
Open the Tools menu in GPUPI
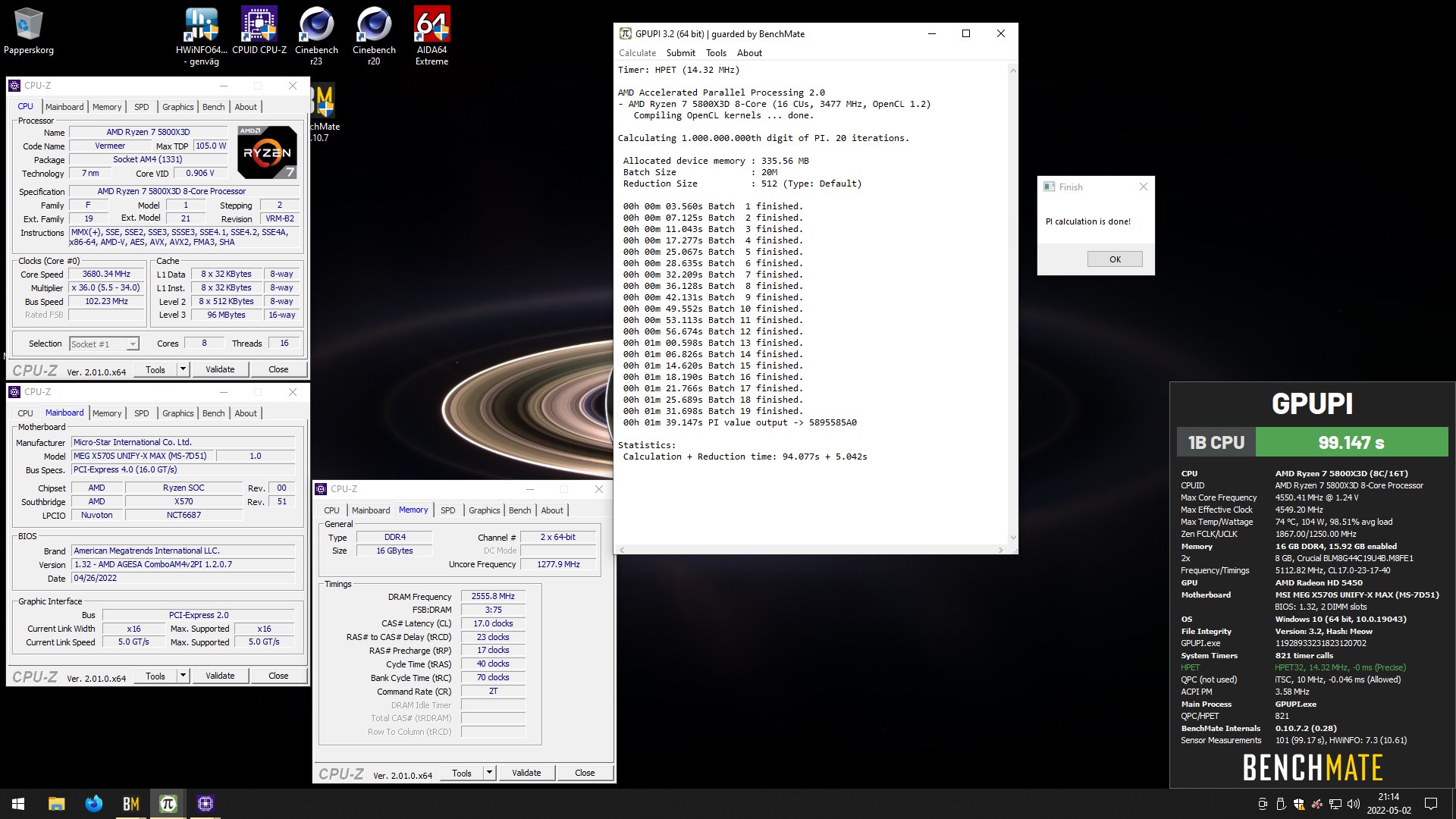tap(716, 53)
